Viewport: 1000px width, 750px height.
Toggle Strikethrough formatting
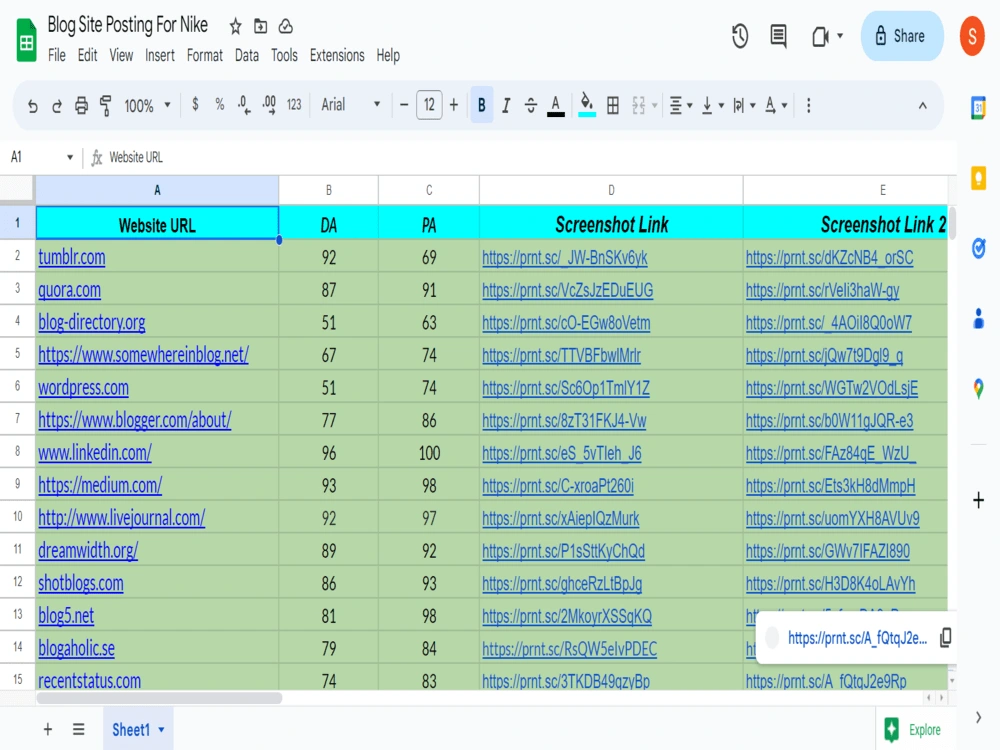[530, 105]
